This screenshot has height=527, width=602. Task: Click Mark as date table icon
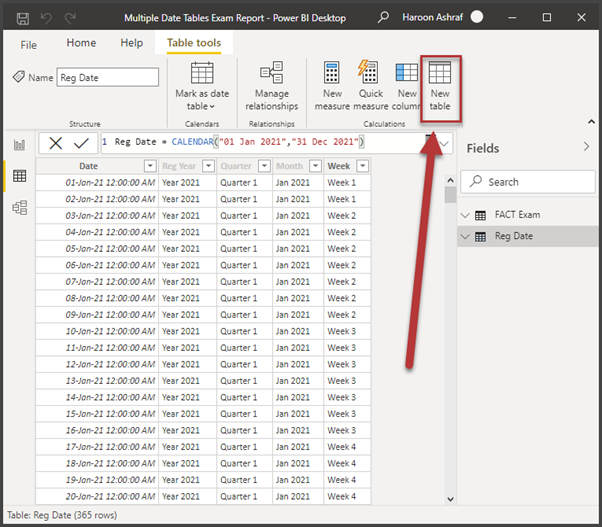coord(202,73)
